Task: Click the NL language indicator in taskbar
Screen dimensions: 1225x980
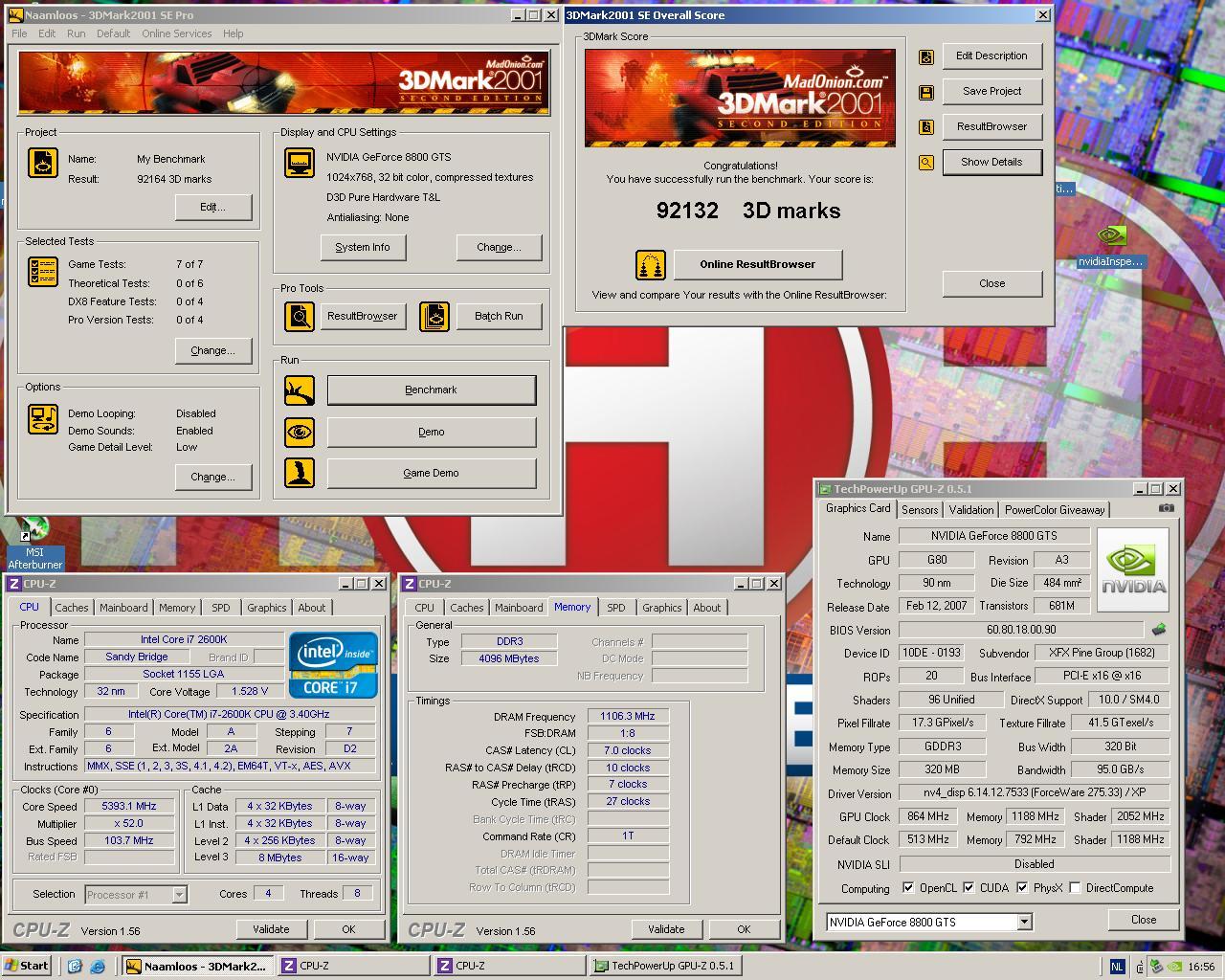Action: [1117, 967]
